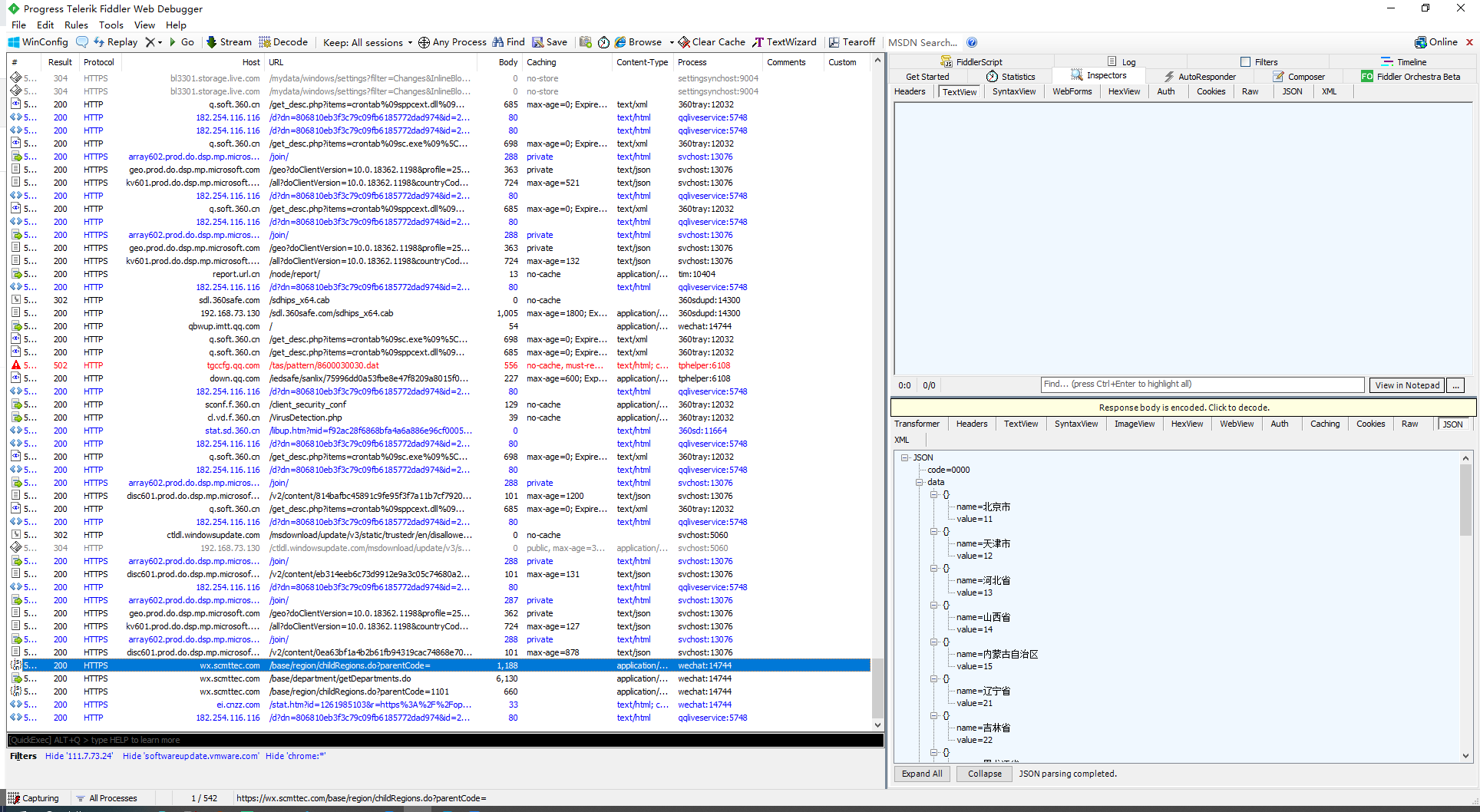Click Clear Cache in the toolbar
The image size is (1480, 812).
point(712,42)
